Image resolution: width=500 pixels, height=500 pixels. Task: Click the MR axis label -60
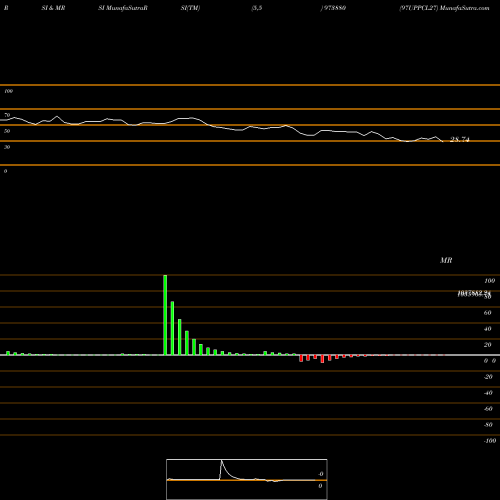[x=488, y=409]
